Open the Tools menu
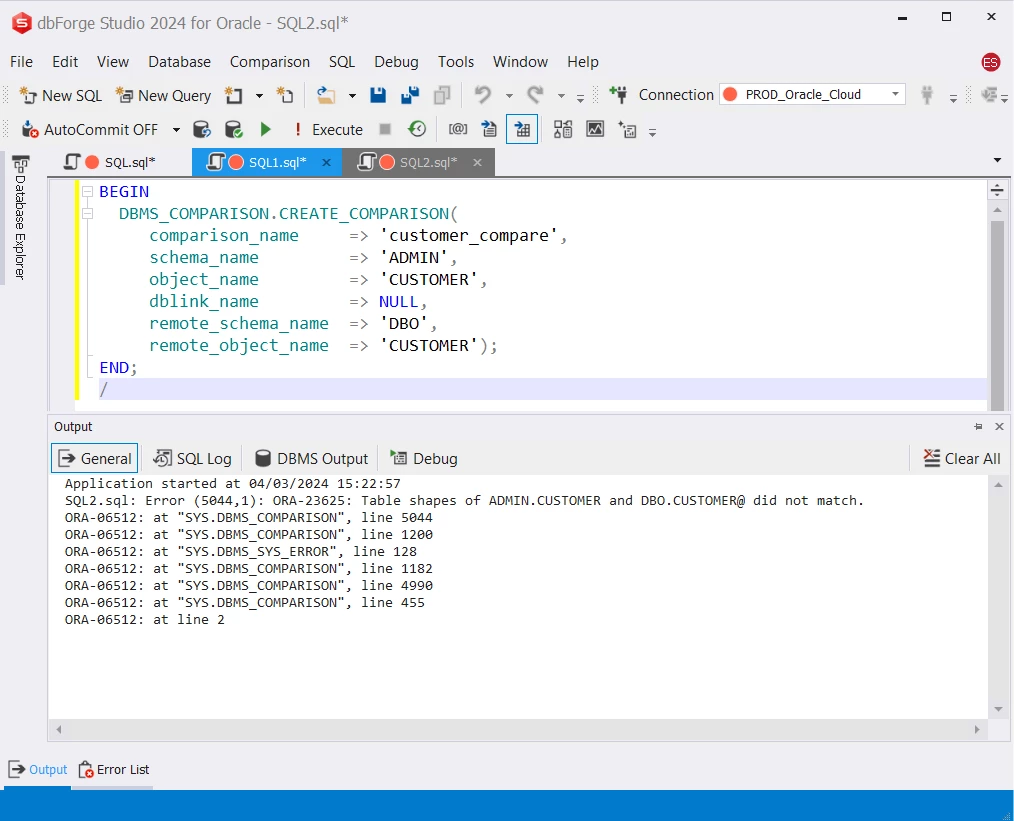Image resolution: width=1014 pixels, height=821 pixels. [x=455, y=62]
